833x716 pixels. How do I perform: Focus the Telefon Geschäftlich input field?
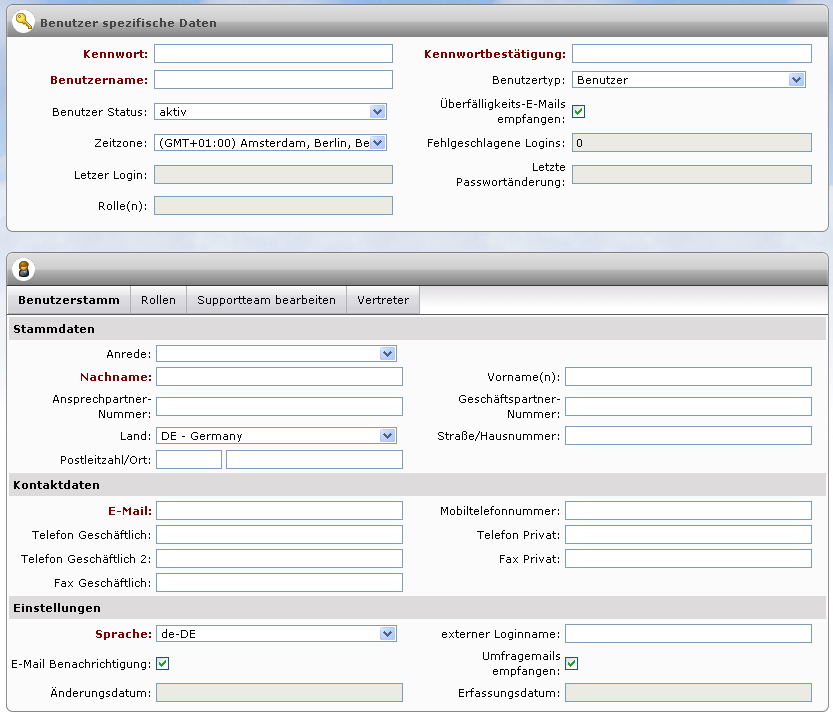pyautogui.click(x=279, y=534)
